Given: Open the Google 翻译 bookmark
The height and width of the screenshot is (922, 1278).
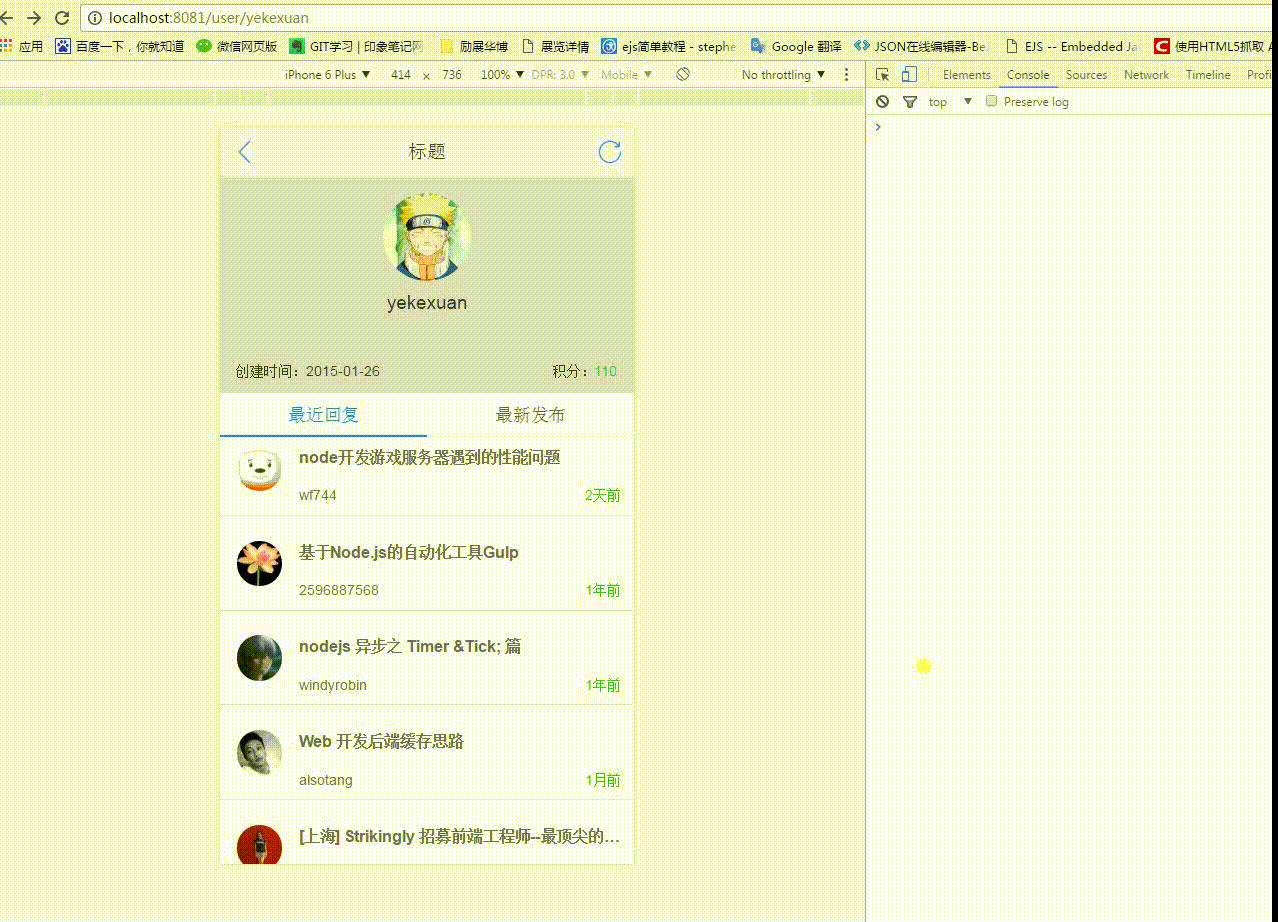Looking at the screenshot, I should click(796, 46).
